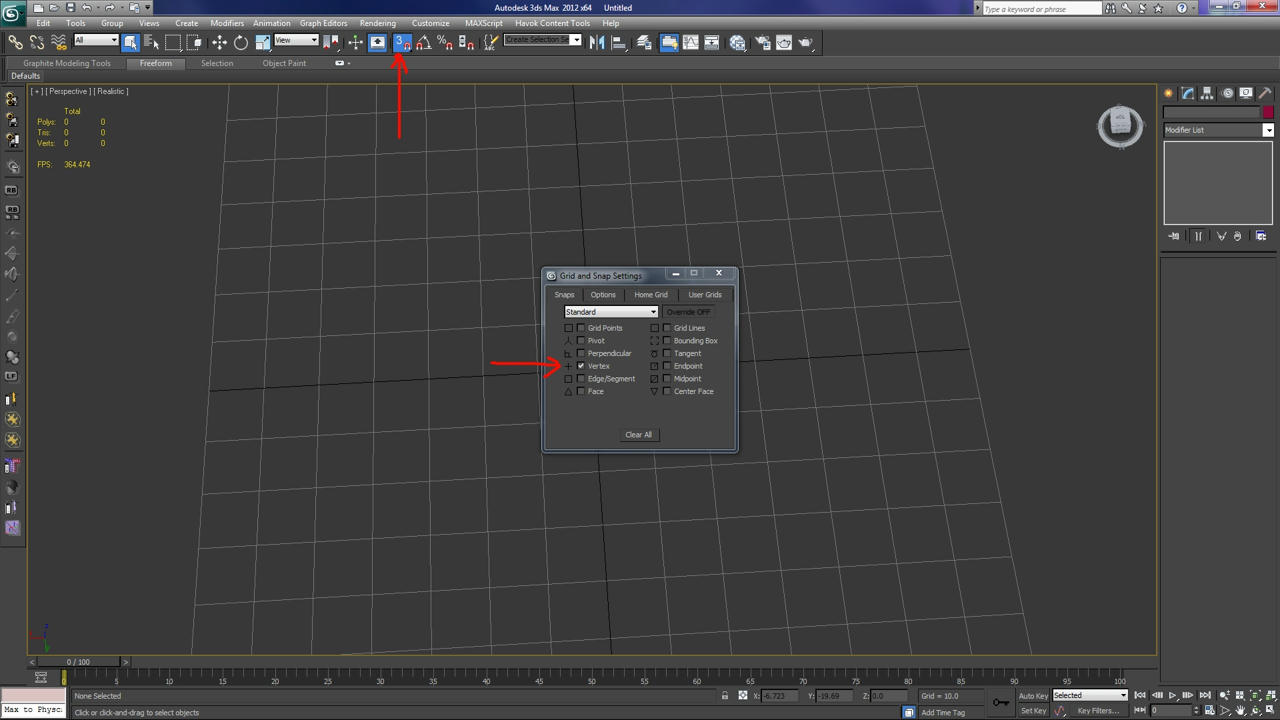
Task: Click the Clear All button
Action: coord(638,435)
